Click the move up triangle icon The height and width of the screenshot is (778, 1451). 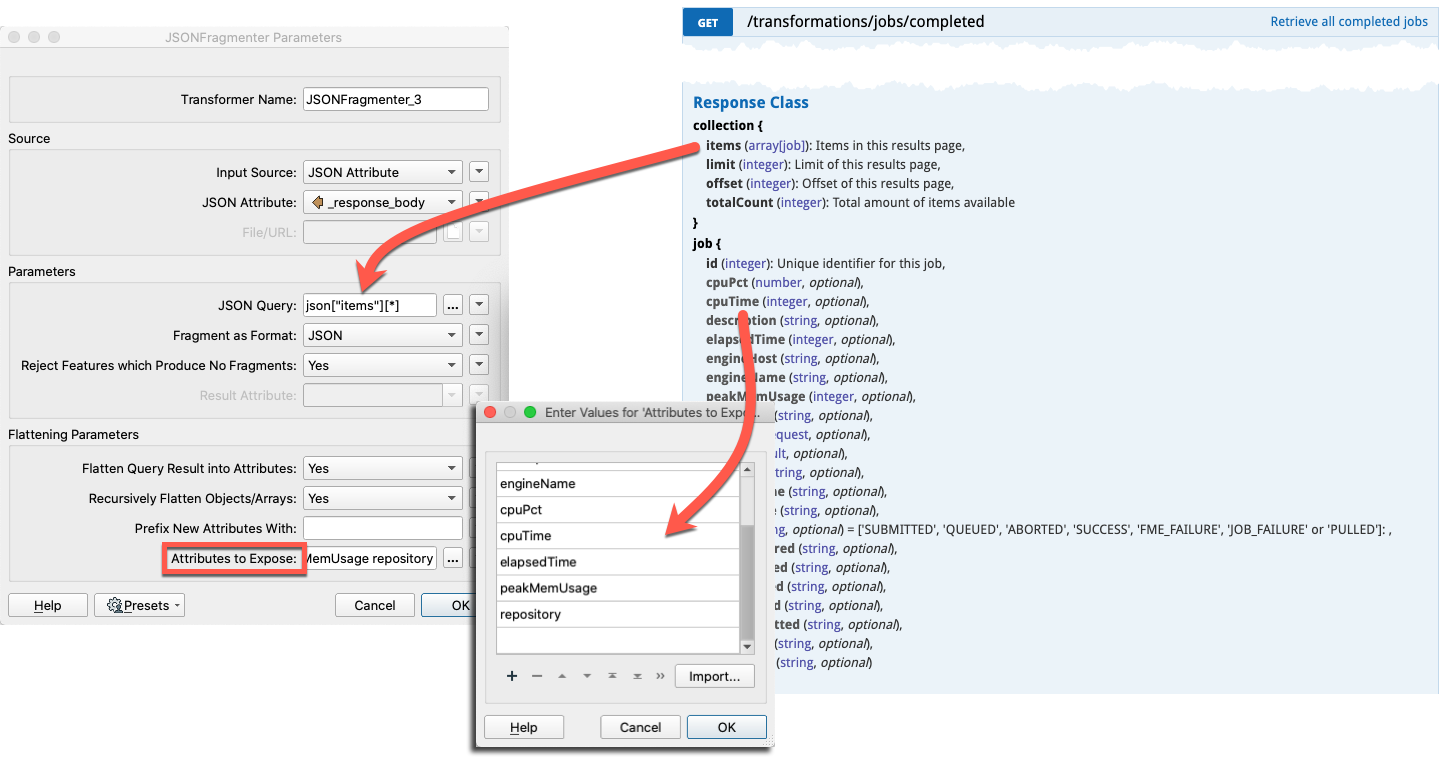click(562, 676)
